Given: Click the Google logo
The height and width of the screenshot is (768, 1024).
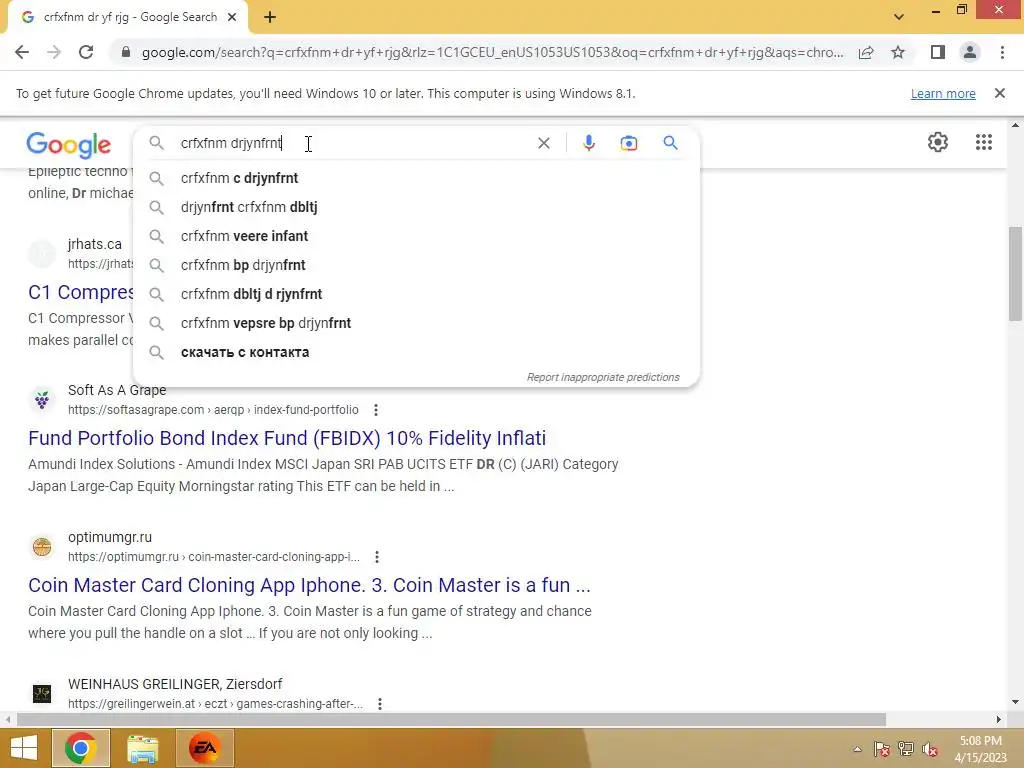Looking at the screenshot, I should point(69,144).
